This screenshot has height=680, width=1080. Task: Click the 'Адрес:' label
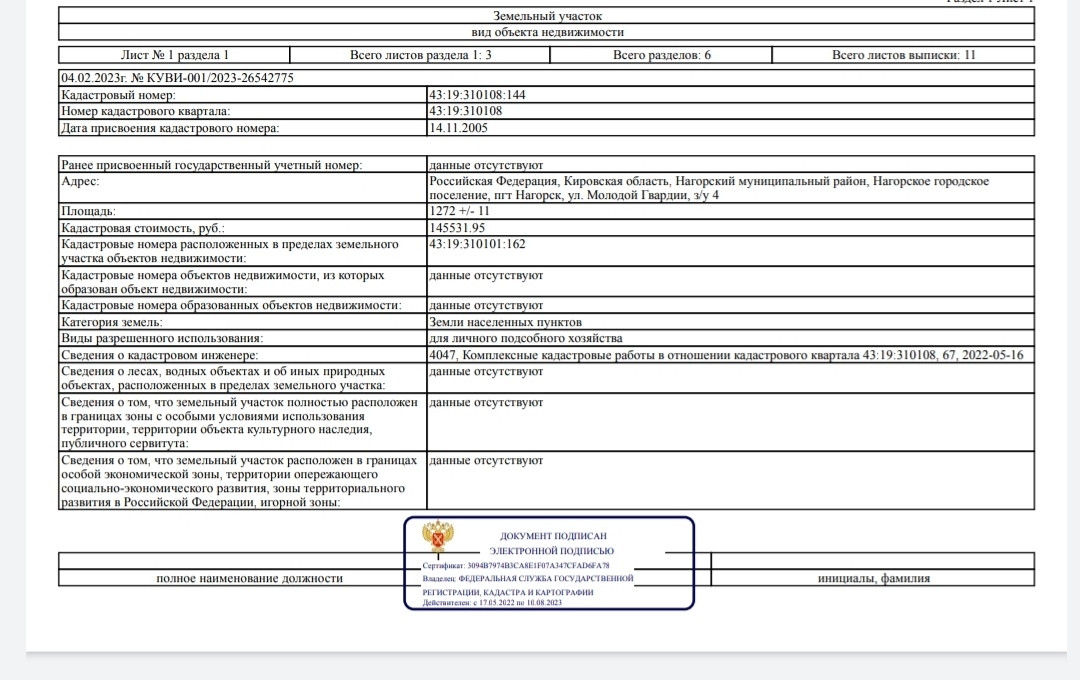point(80,181)
